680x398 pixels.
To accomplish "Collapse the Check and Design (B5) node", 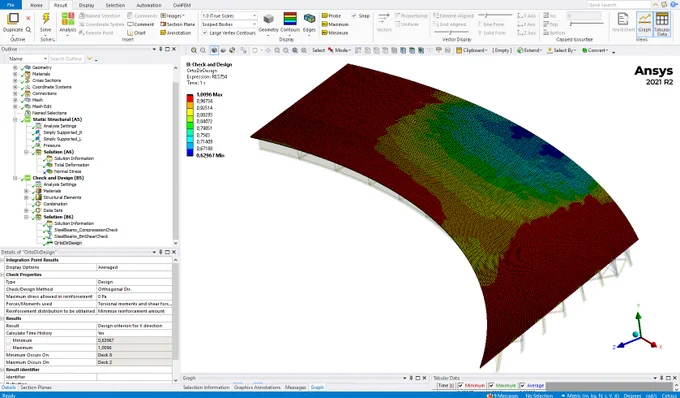I will 15,178.
